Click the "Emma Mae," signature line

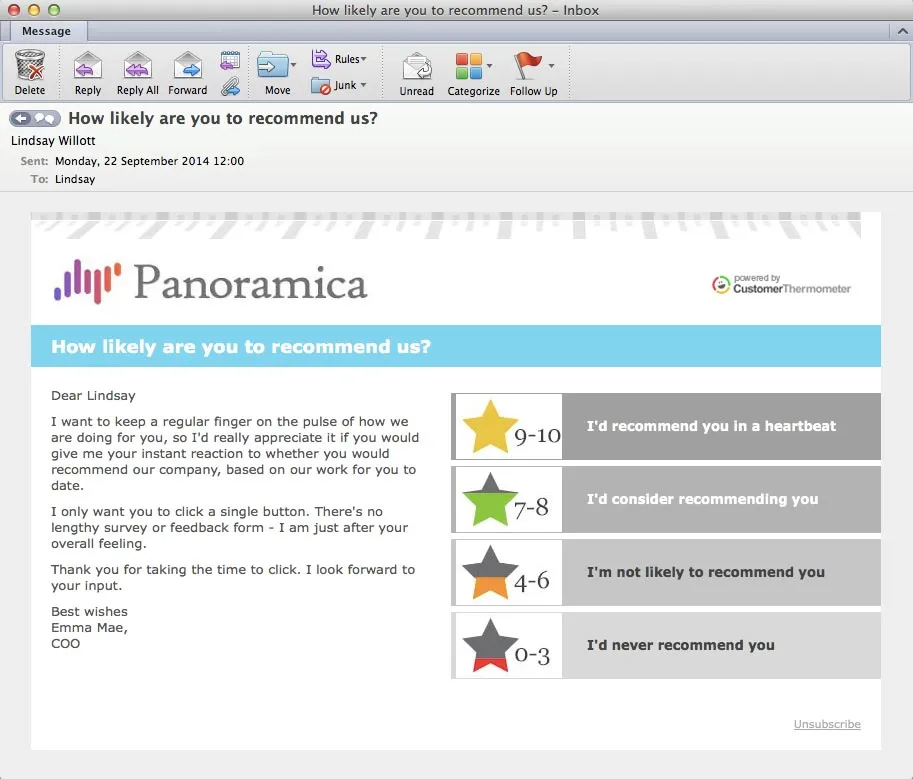click(89, 628)
